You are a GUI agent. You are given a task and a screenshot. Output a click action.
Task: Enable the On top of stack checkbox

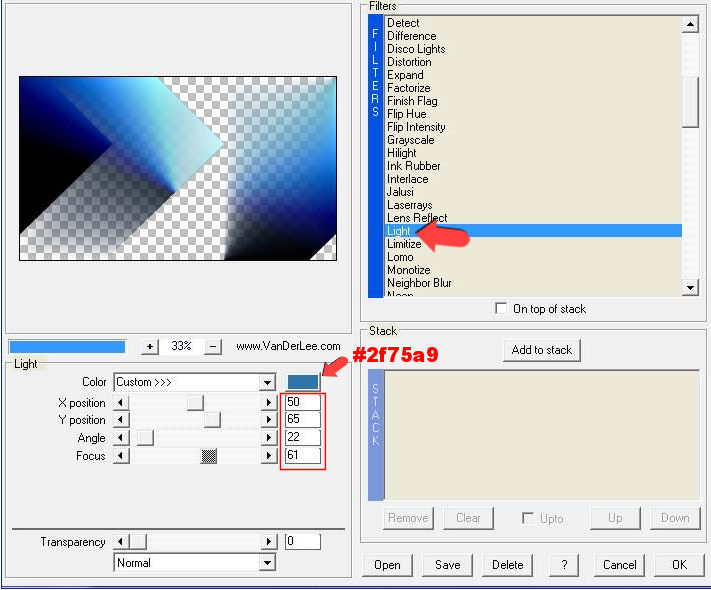[x=501, y=309]
